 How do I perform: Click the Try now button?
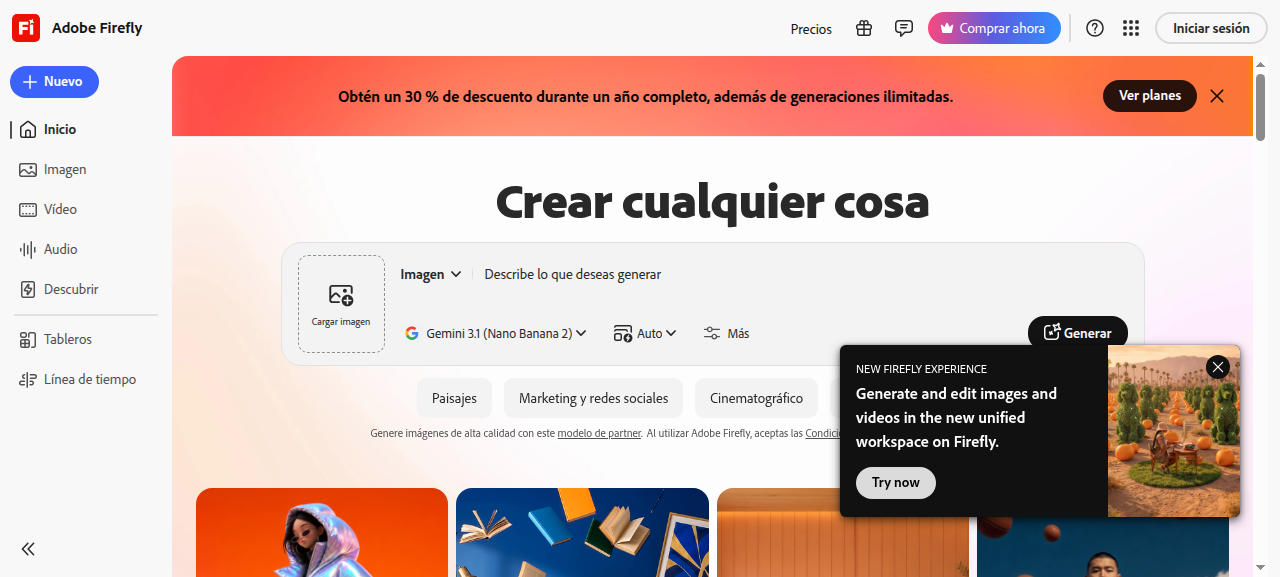click(895, 483)
